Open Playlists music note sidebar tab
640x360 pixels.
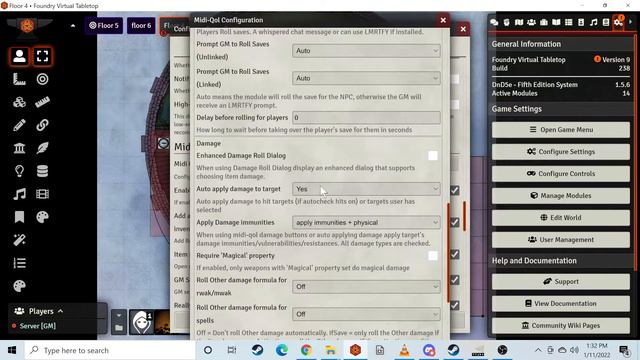tap(593, 22)
